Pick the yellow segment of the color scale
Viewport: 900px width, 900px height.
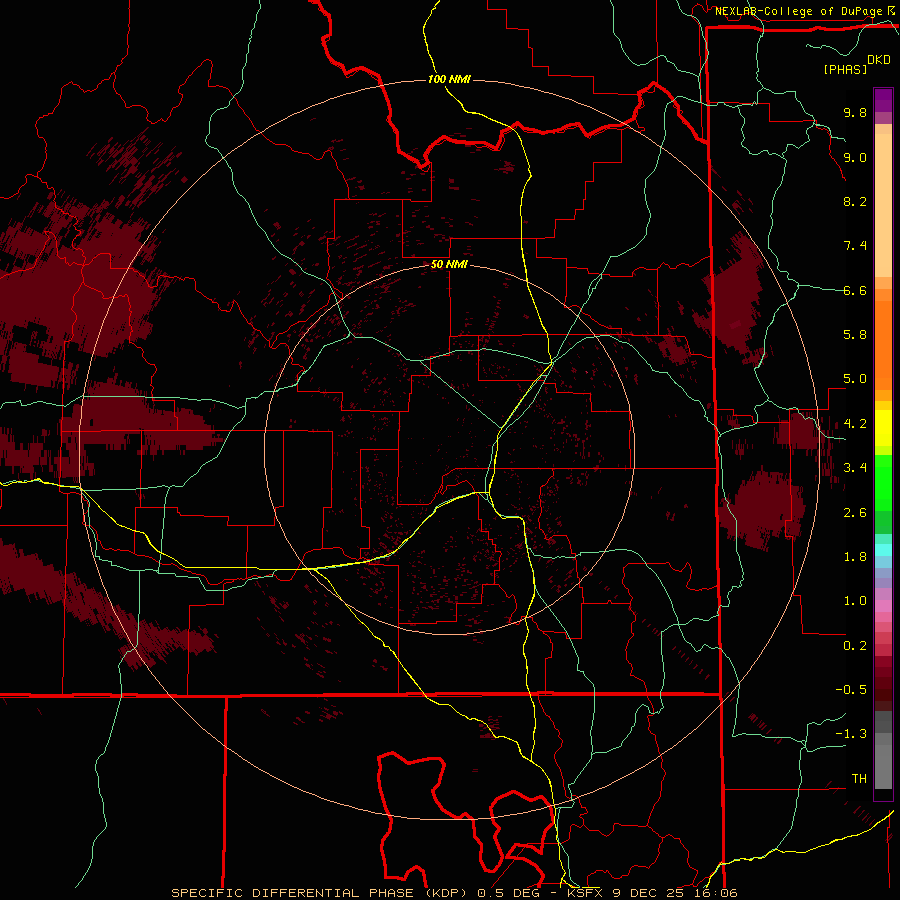tap(883, 428)
